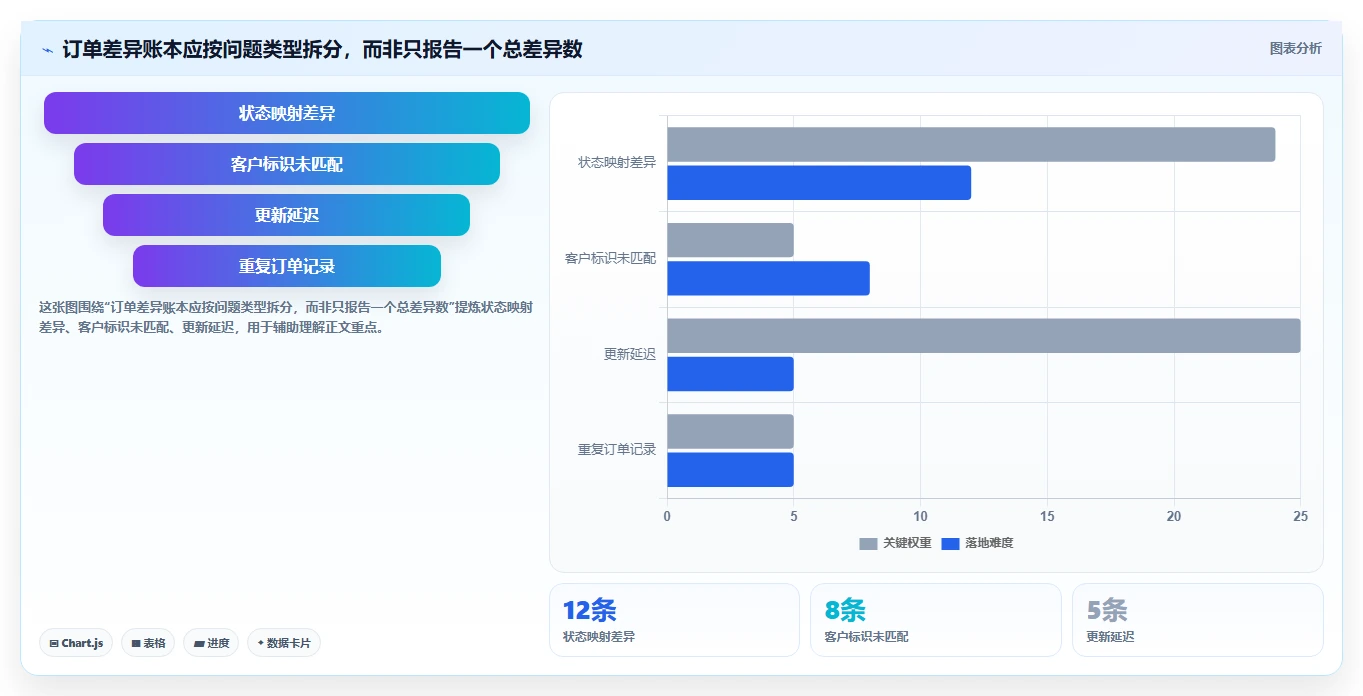Viewport: 1363px width, 696px height.
Task: Click the x-axis tick value 25
Action: [x=1300, y=516]
